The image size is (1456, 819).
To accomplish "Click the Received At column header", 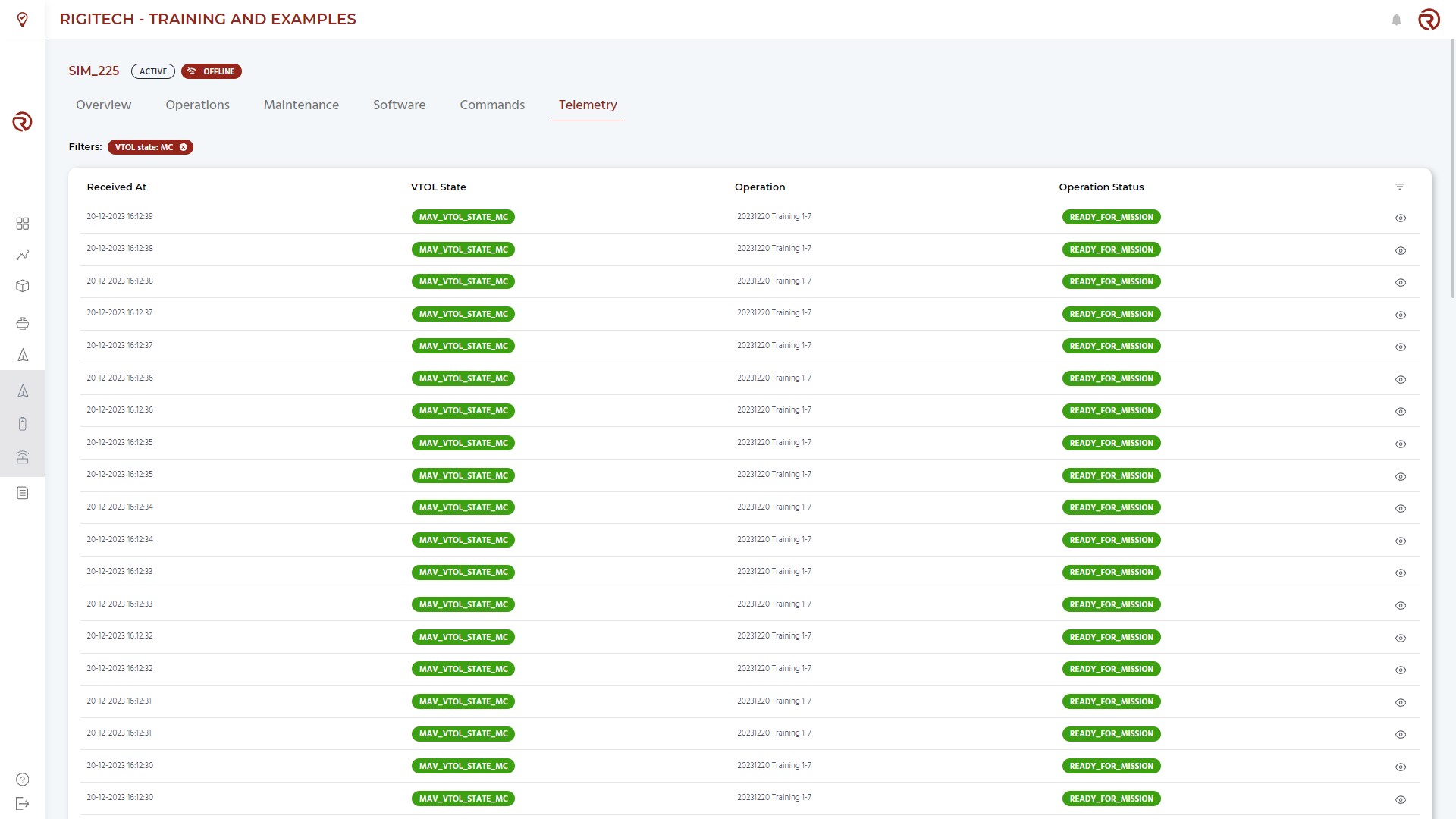I will [116, 187].
